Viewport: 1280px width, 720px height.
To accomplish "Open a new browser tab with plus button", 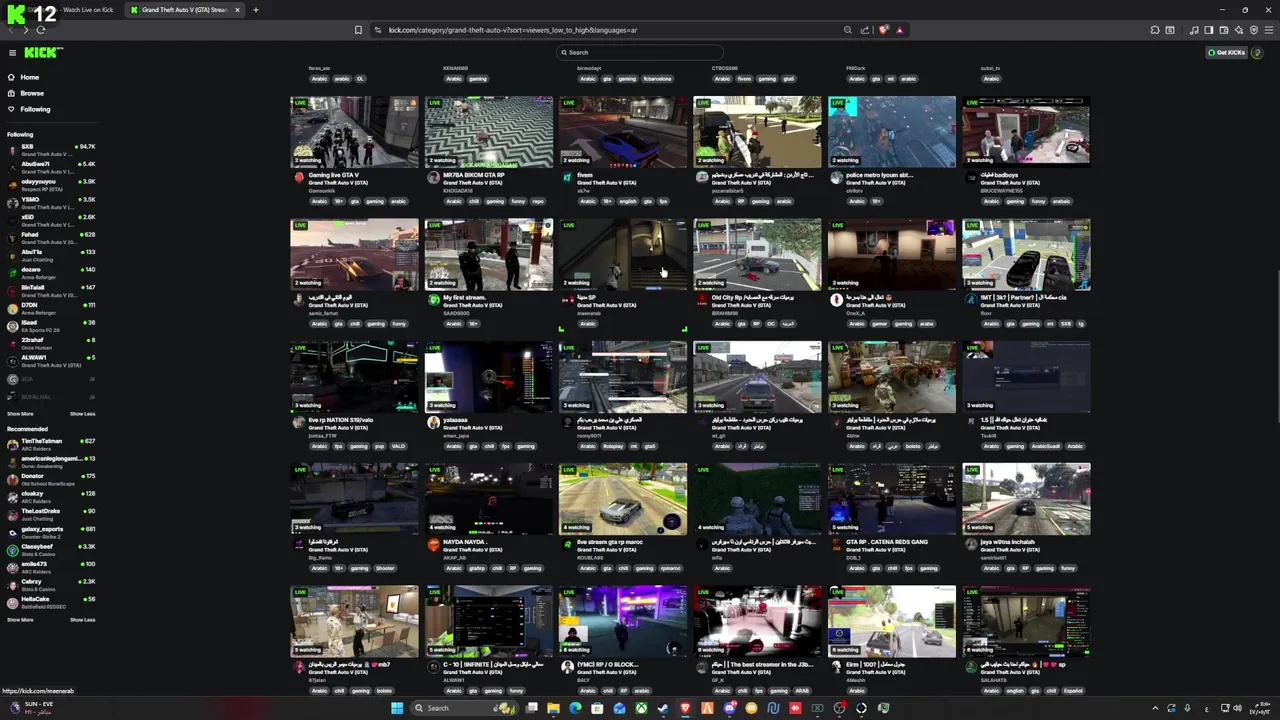I will tap(256, 10).
